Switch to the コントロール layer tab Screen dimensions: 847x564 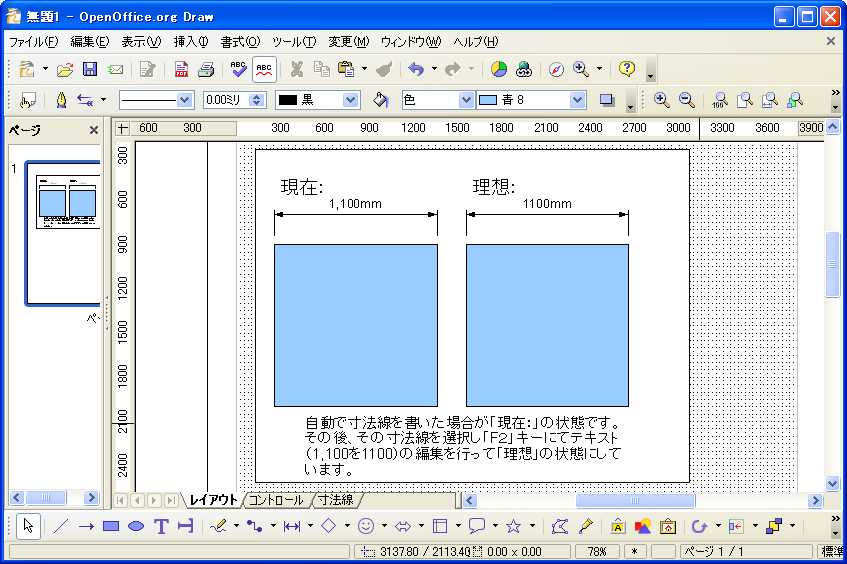pyautogui.click(x=275, y=500)
